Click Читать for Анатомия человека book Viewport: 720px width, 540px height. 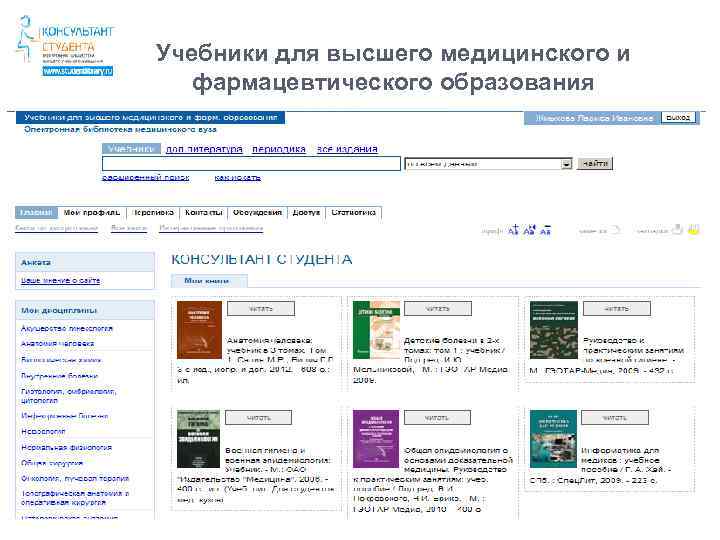point(261,309)
